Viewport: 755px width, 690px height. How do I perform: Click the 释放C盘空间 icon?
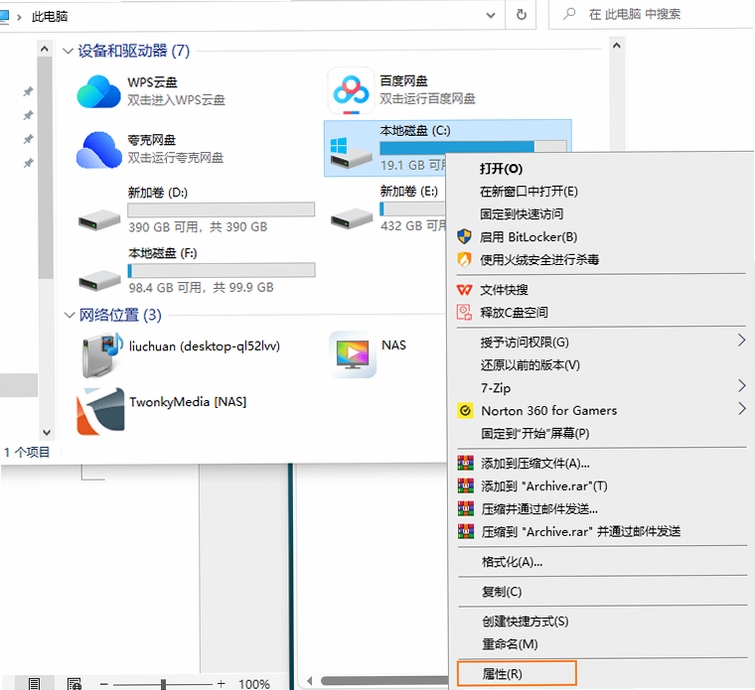[x=464, y=312]
